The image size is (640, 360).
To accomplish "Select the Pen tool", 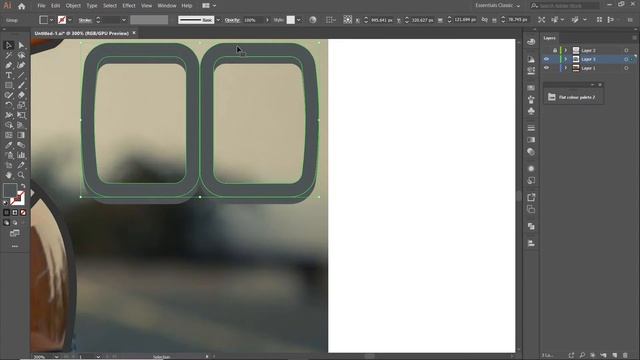I will 9,65.
